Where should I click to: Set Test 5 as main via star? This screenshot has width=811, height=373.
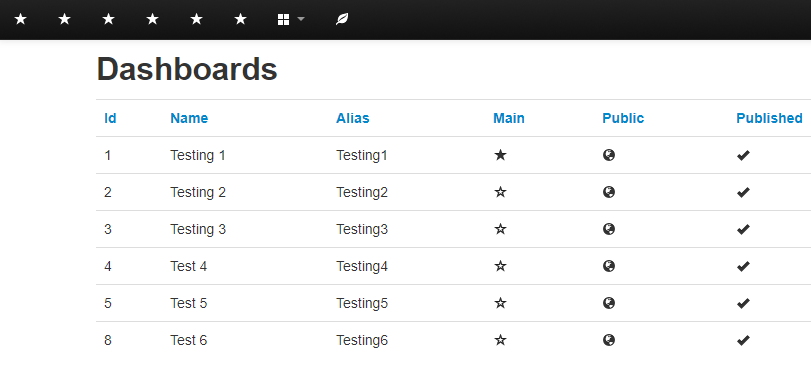(500, 303)
